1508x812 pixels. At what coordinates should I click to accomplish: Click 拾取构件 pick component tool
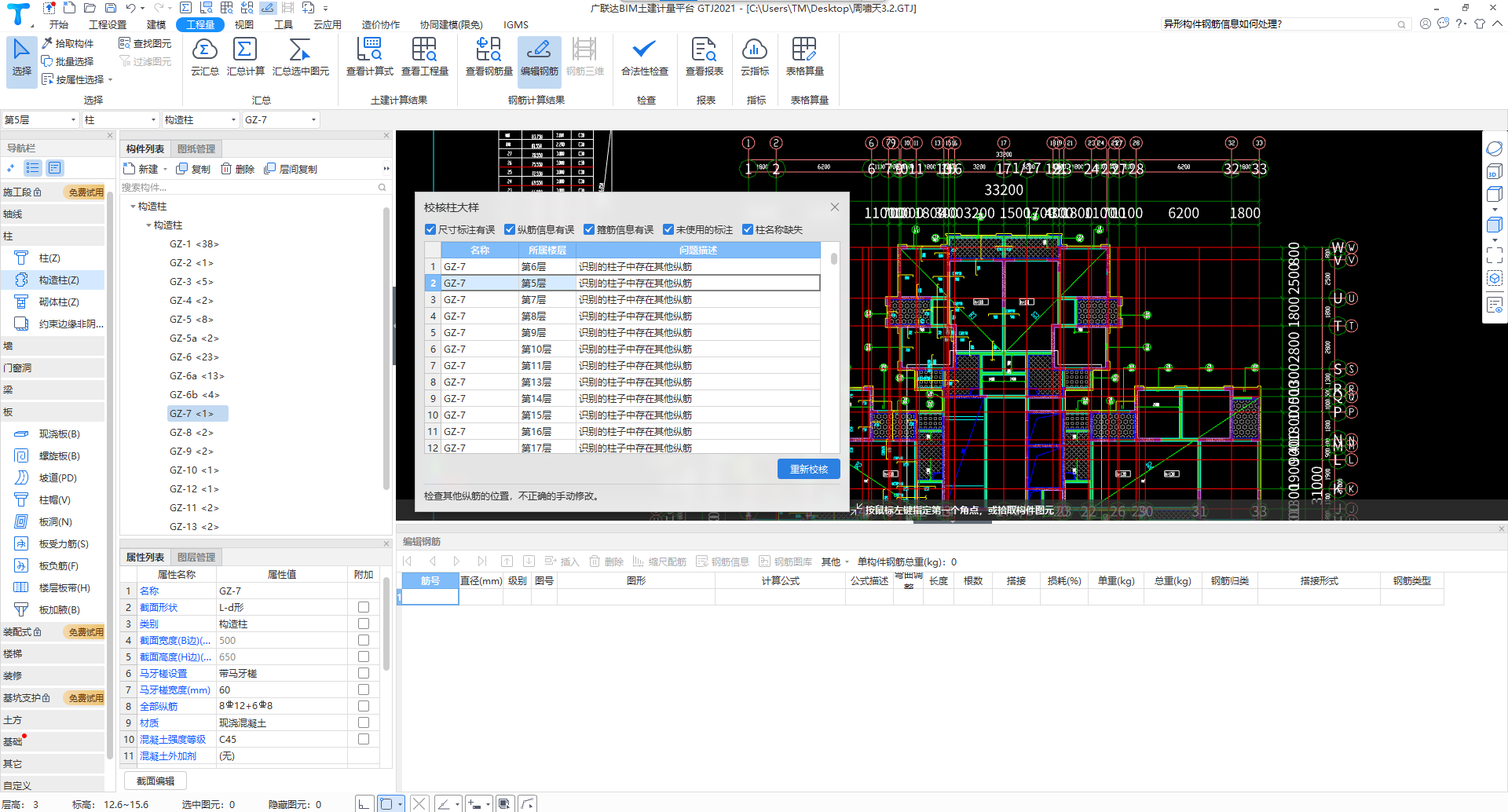pyautogui.click(x=68, y=43)
